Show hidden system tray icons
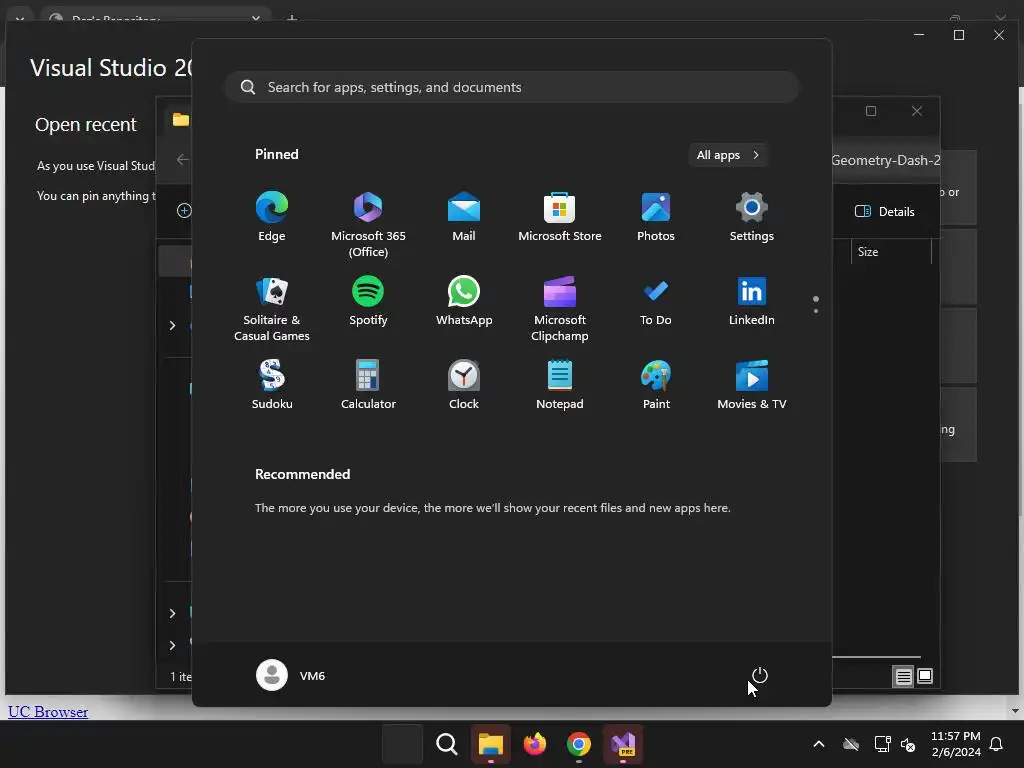This screenshot has height=768, width=1024. (x=818, y=744)
